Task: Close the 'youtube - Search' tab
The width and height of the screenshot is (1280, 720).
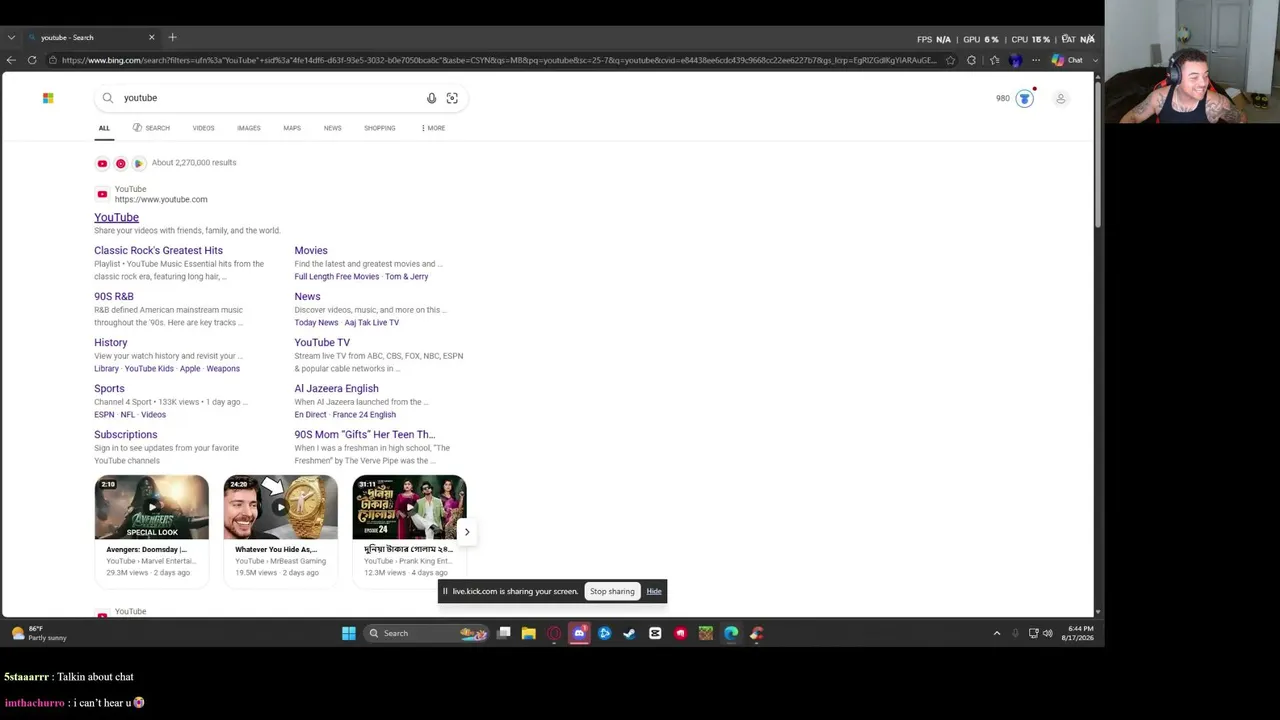Action: click(151, 38)
